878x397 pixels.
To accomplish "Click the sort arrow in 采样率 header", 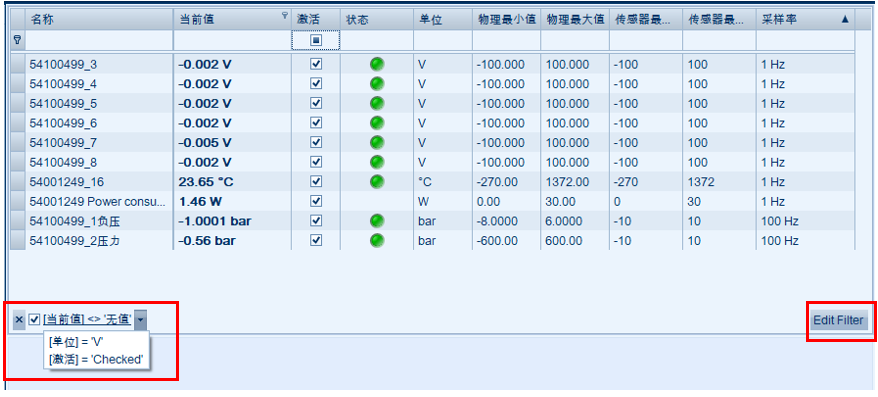I will (845, 19).
